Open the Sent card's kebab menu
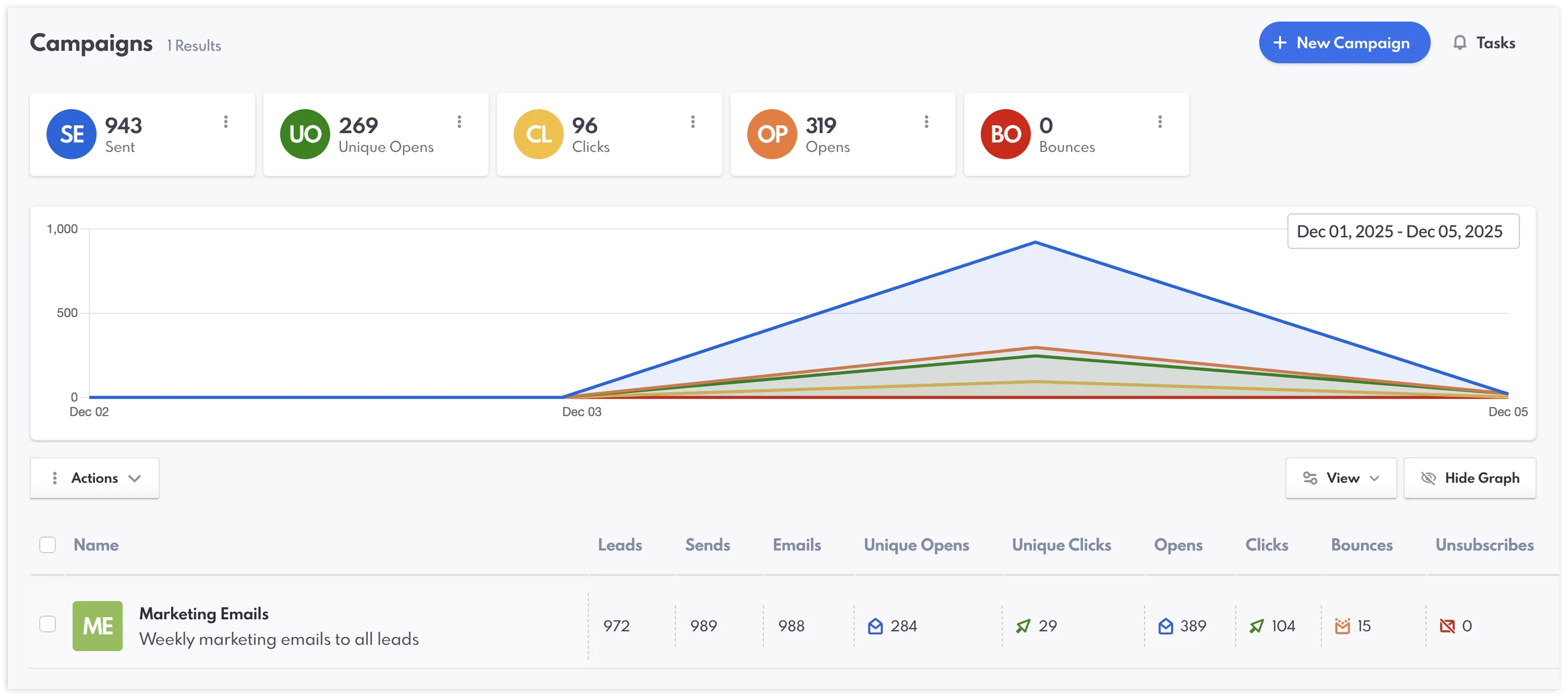Image resolution: width=1568 pixels, height=697 pixels. pos(226,121)
